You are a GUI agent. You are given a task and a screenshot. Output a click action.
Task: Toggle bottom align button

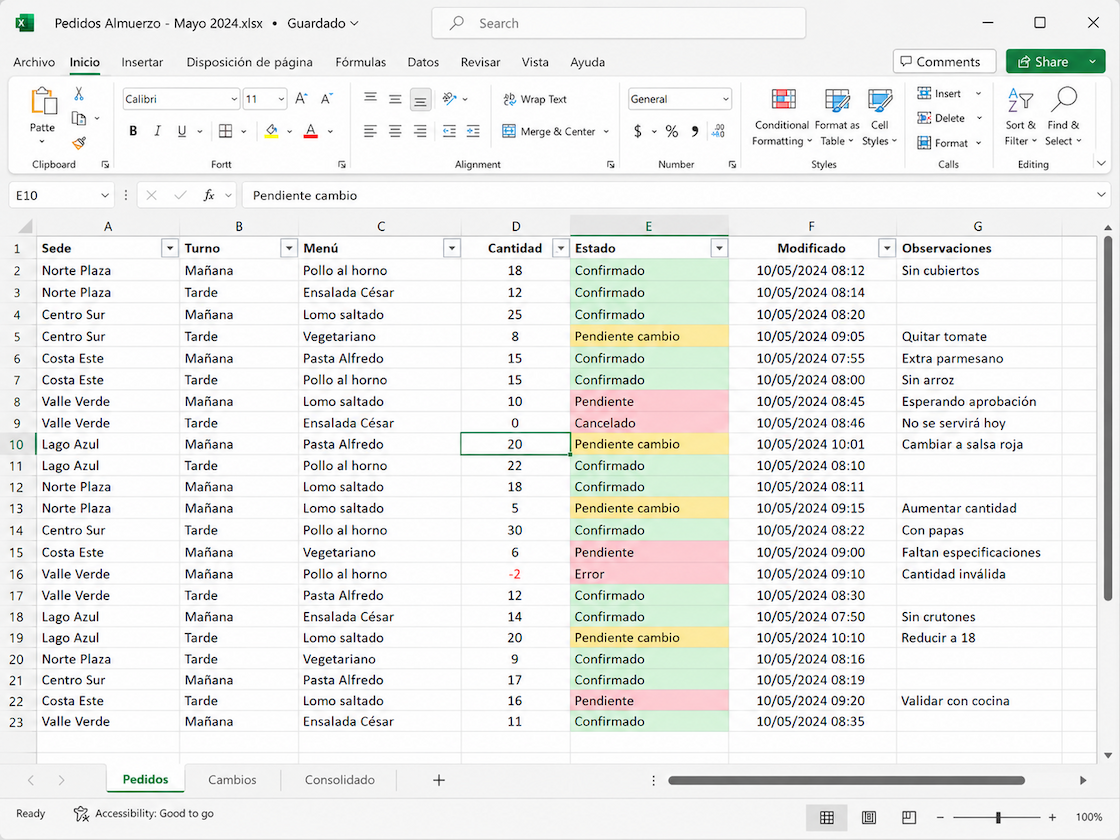click(x=421, y=99)
